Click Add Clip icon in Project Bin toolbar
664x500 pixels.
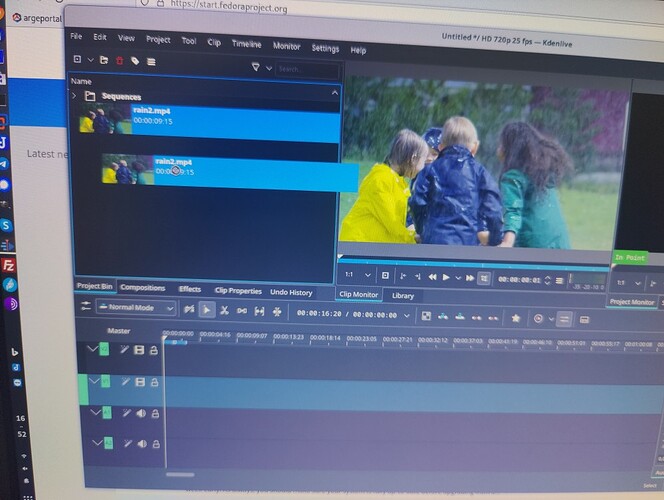pyautogui.click(x=77, y=59)
